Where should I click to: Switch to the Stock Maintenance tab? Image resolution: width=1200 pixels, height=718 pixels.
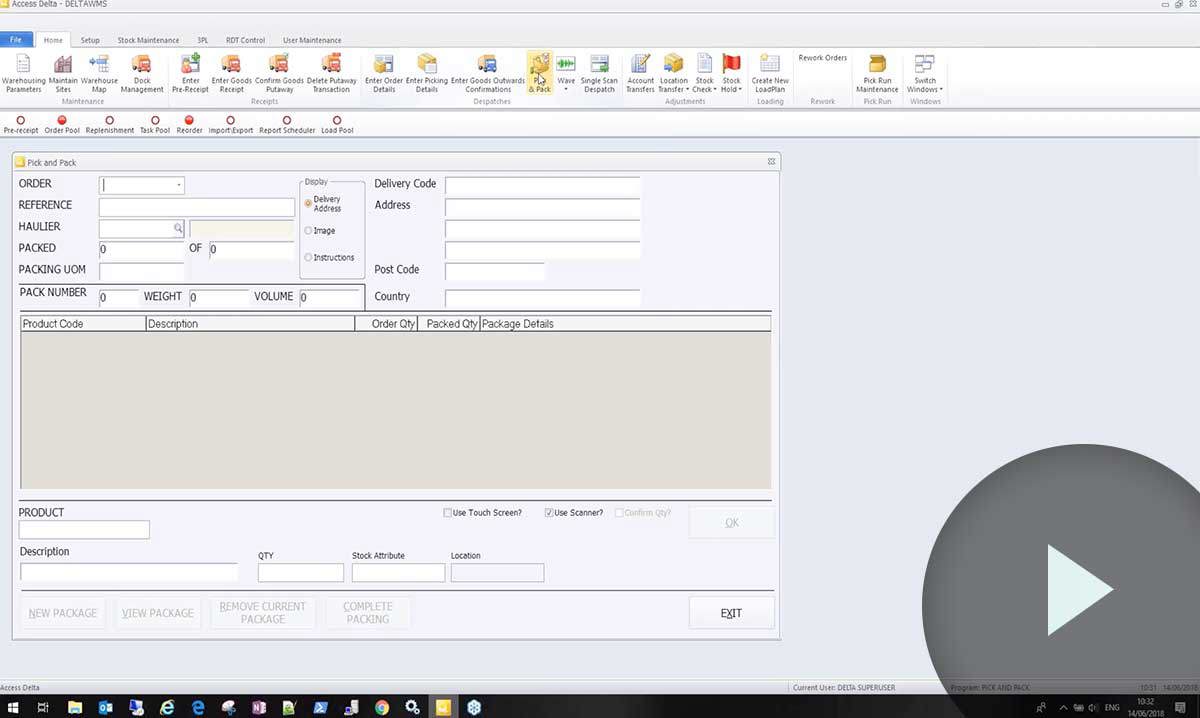148,40
